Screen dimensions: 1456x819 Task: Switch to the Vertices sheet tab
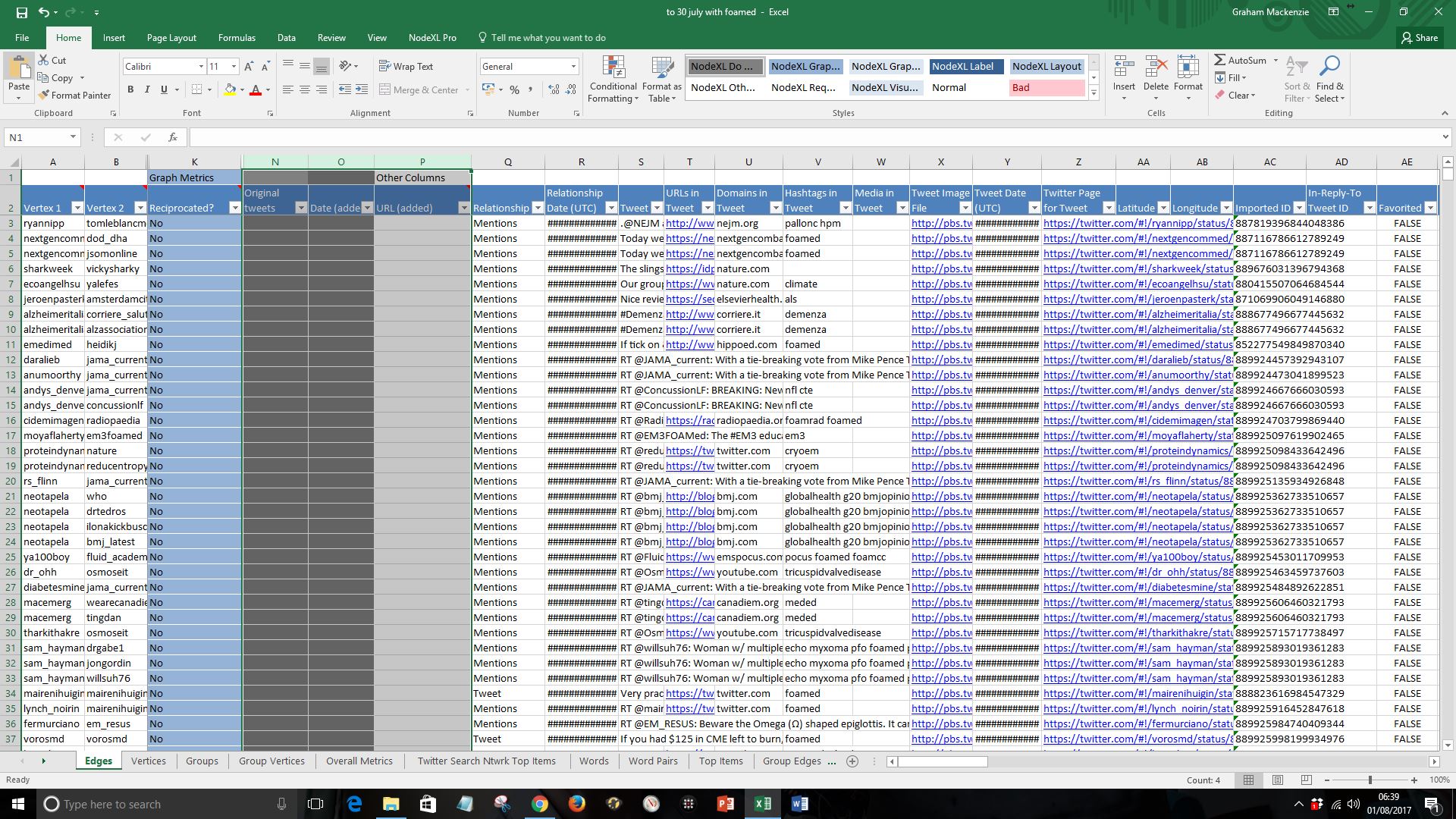coord(148,761)
